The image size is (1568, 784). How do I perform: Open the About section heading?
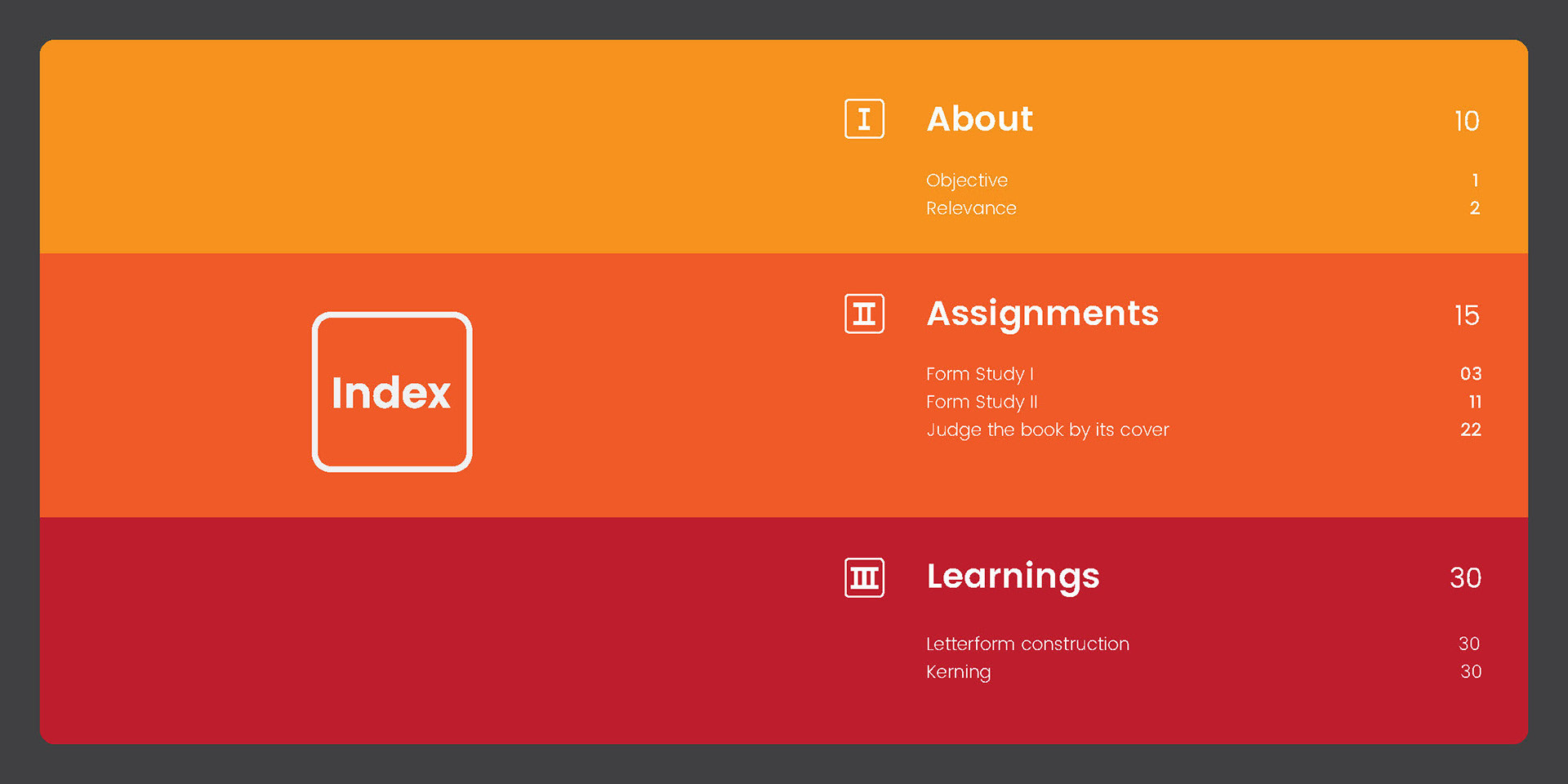979,119
